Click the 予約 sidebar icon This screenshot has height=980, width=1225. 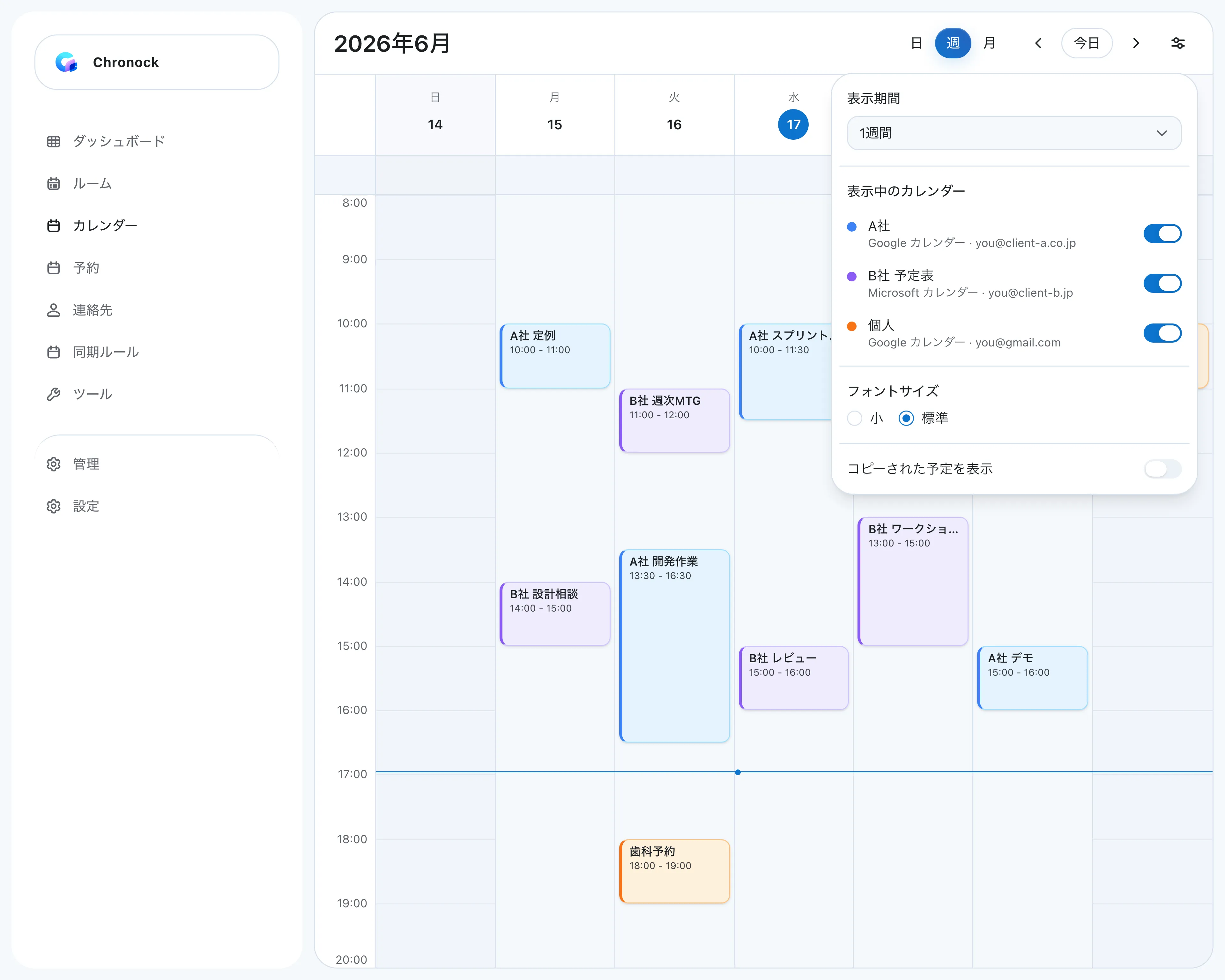[53, 268]
